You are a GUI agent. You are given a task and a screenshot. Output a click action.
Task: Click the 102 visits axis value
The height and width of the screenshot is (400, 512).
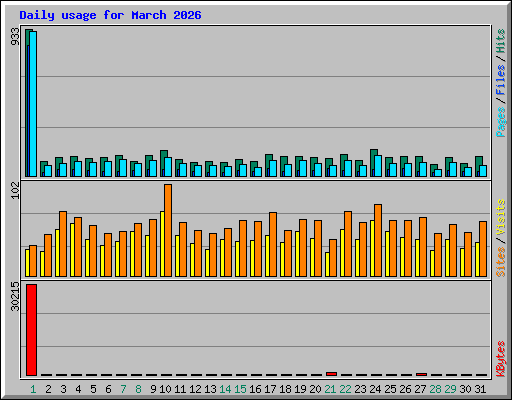(x=15, y=191)
